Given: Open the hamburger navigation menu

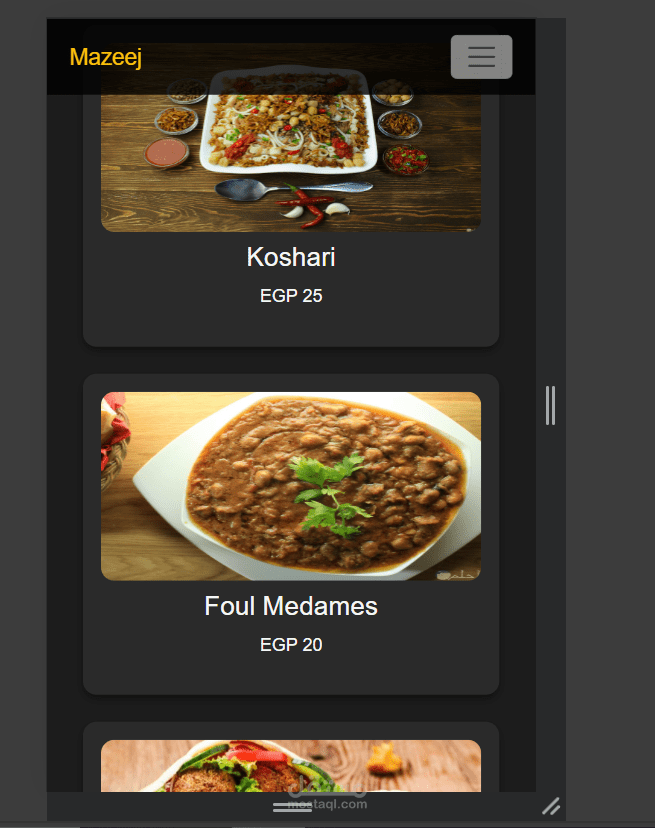Looking at the screenshot, I should point(481,57).
